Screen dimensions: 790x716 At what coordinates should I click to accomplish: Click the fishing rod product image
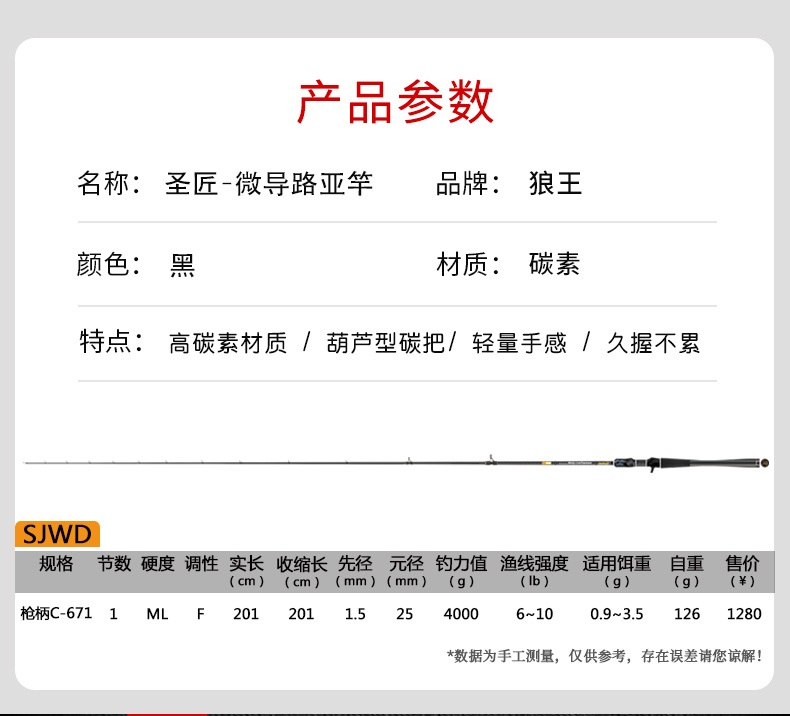point(396,463)
